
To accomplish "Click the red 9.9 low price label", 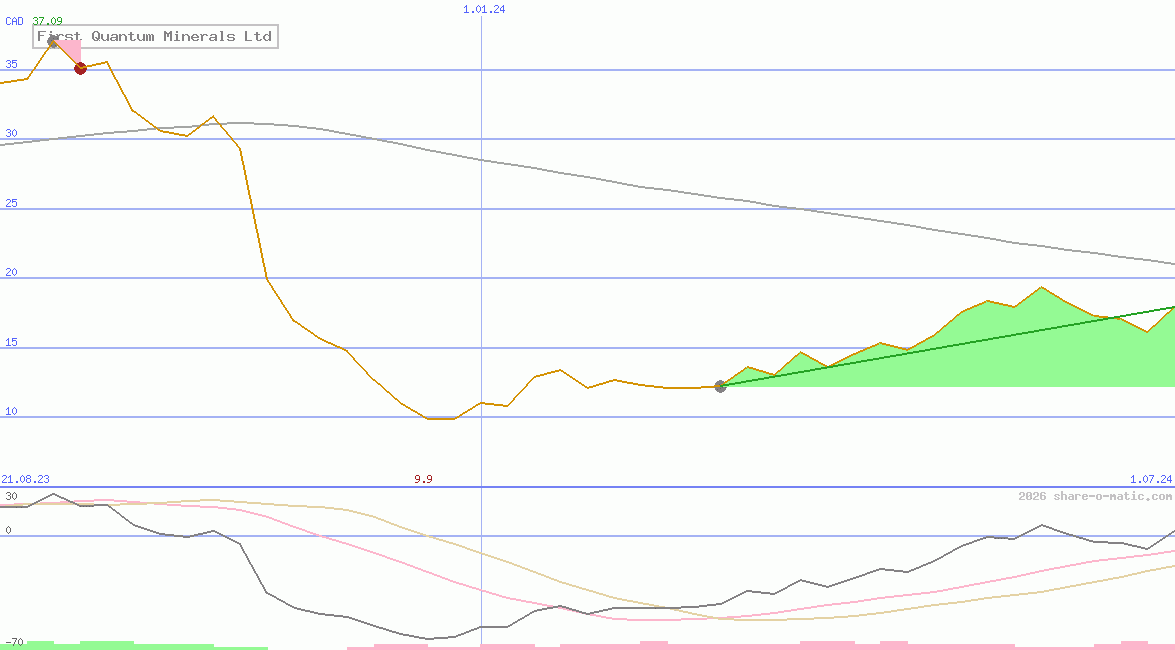I will [x=423, y=479].
